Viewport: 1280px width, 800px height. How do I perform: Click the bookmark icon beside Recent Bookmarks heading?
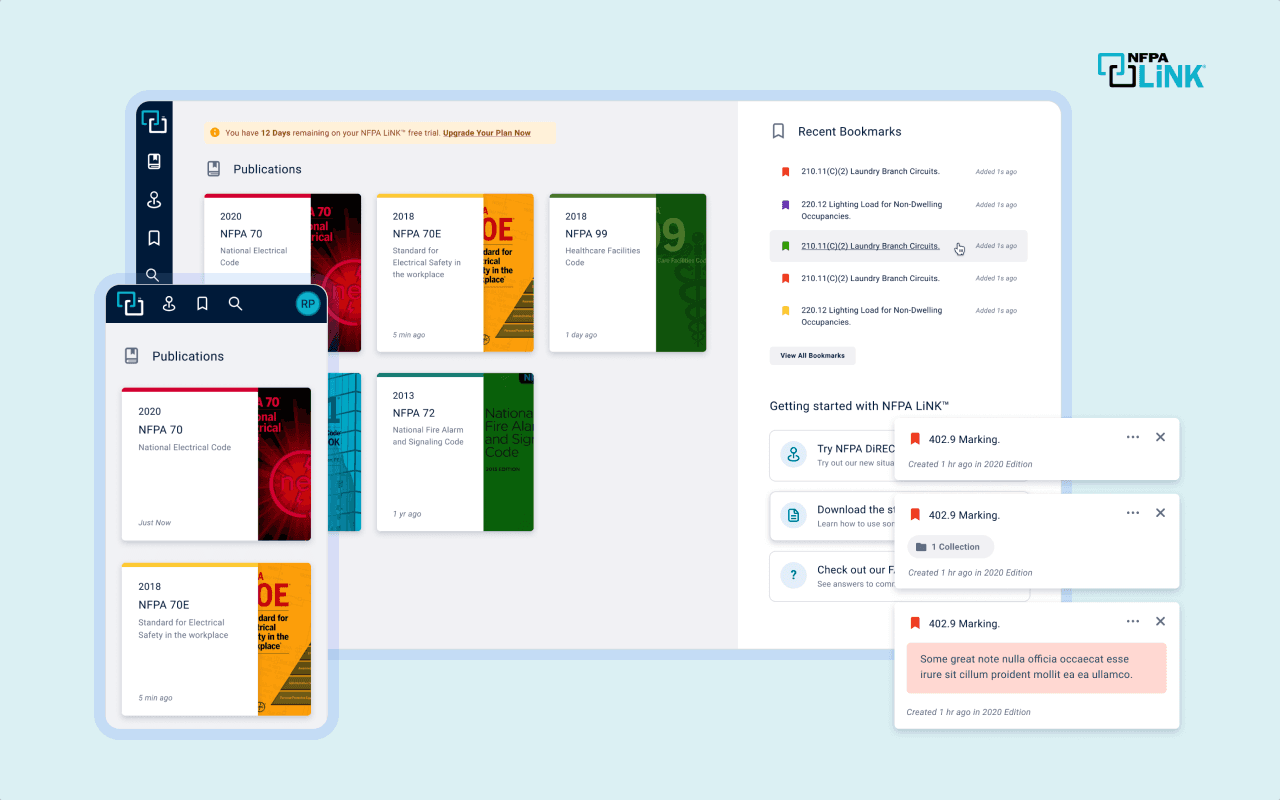778,131
